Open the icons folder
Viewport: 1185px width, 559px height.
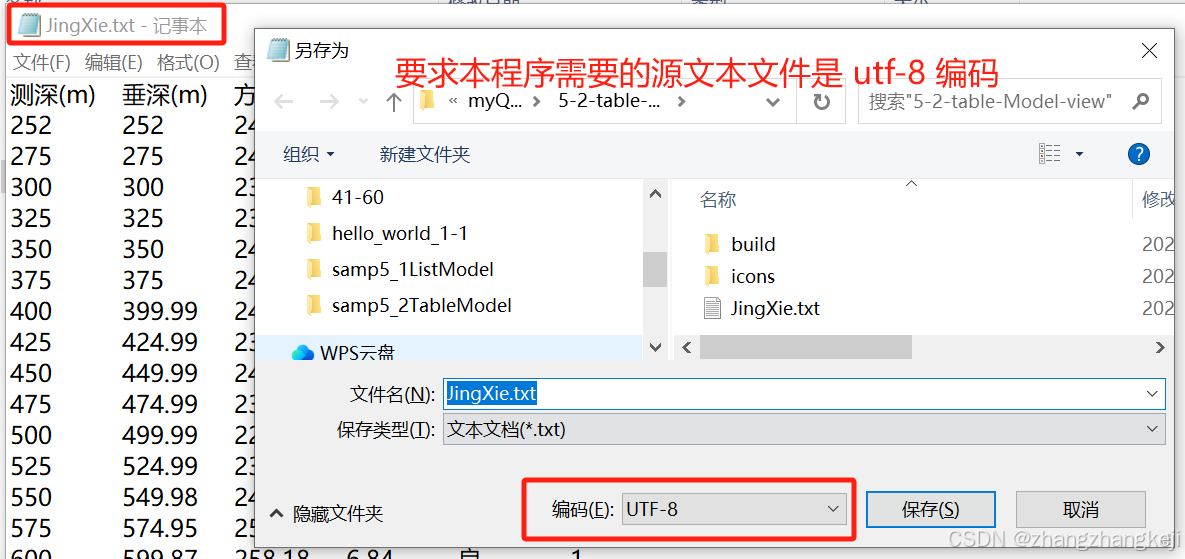pos(753,276)
